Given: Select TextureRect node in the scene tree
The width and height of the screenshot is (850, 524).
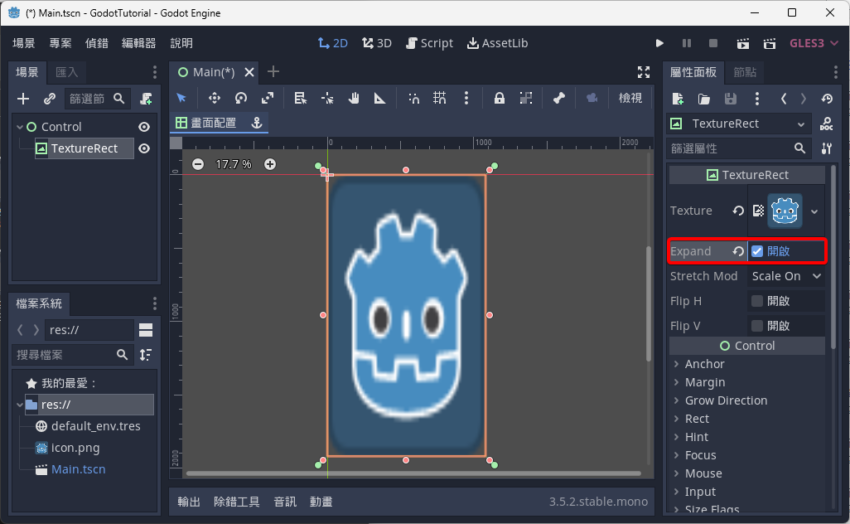Looking at the screenshot, I should (x=84, y=148).
